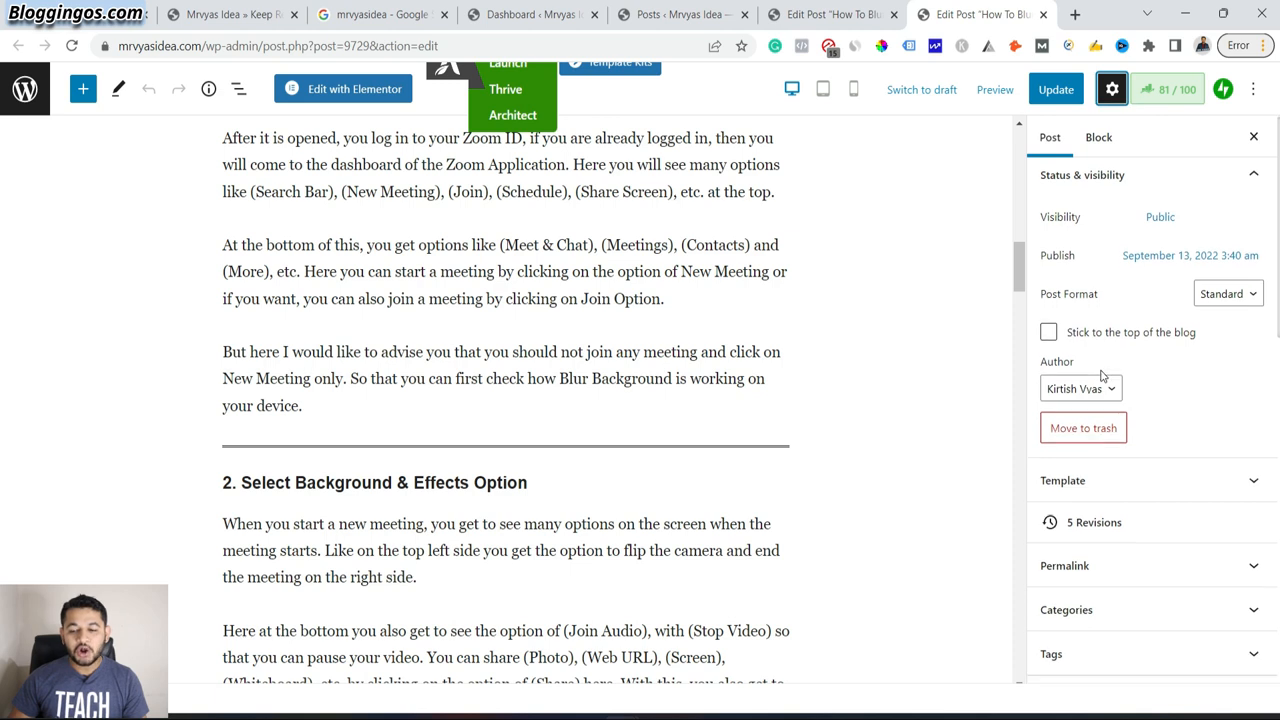Open the M extension icon
1280x720 pixels.
(1042, 46)
